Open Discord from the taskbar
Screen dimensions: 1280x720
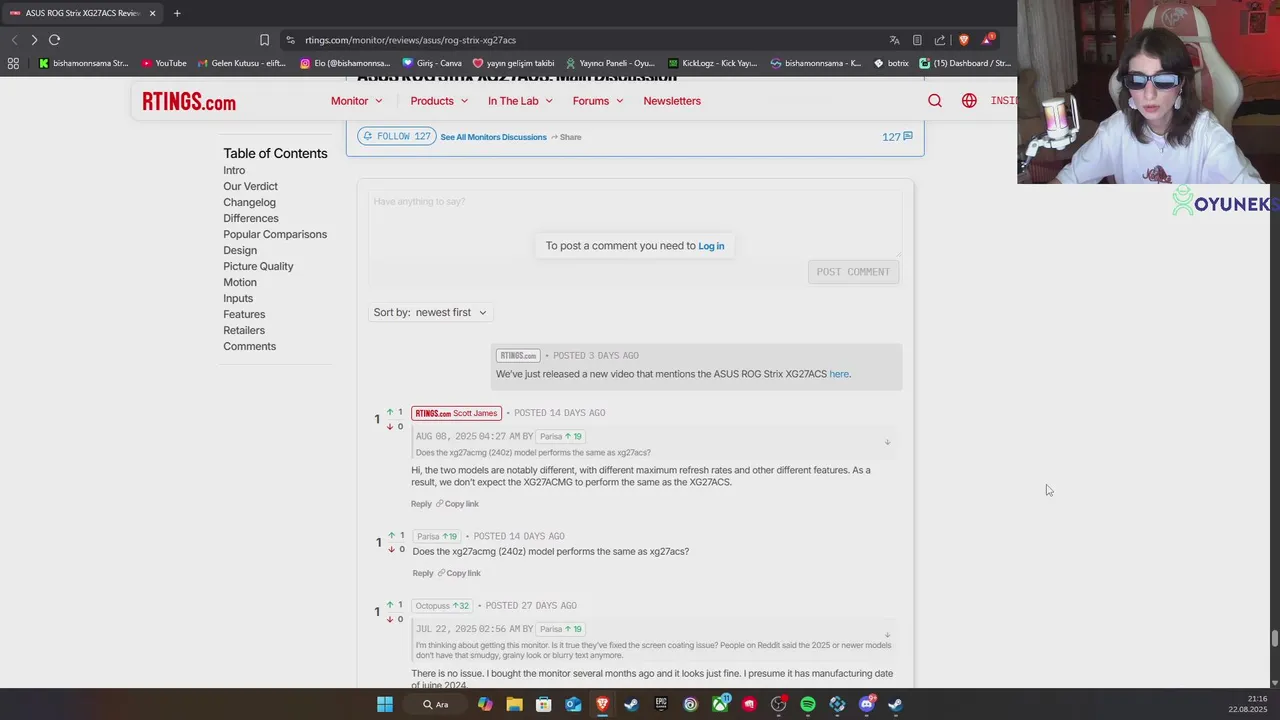(x=867, y=704)
